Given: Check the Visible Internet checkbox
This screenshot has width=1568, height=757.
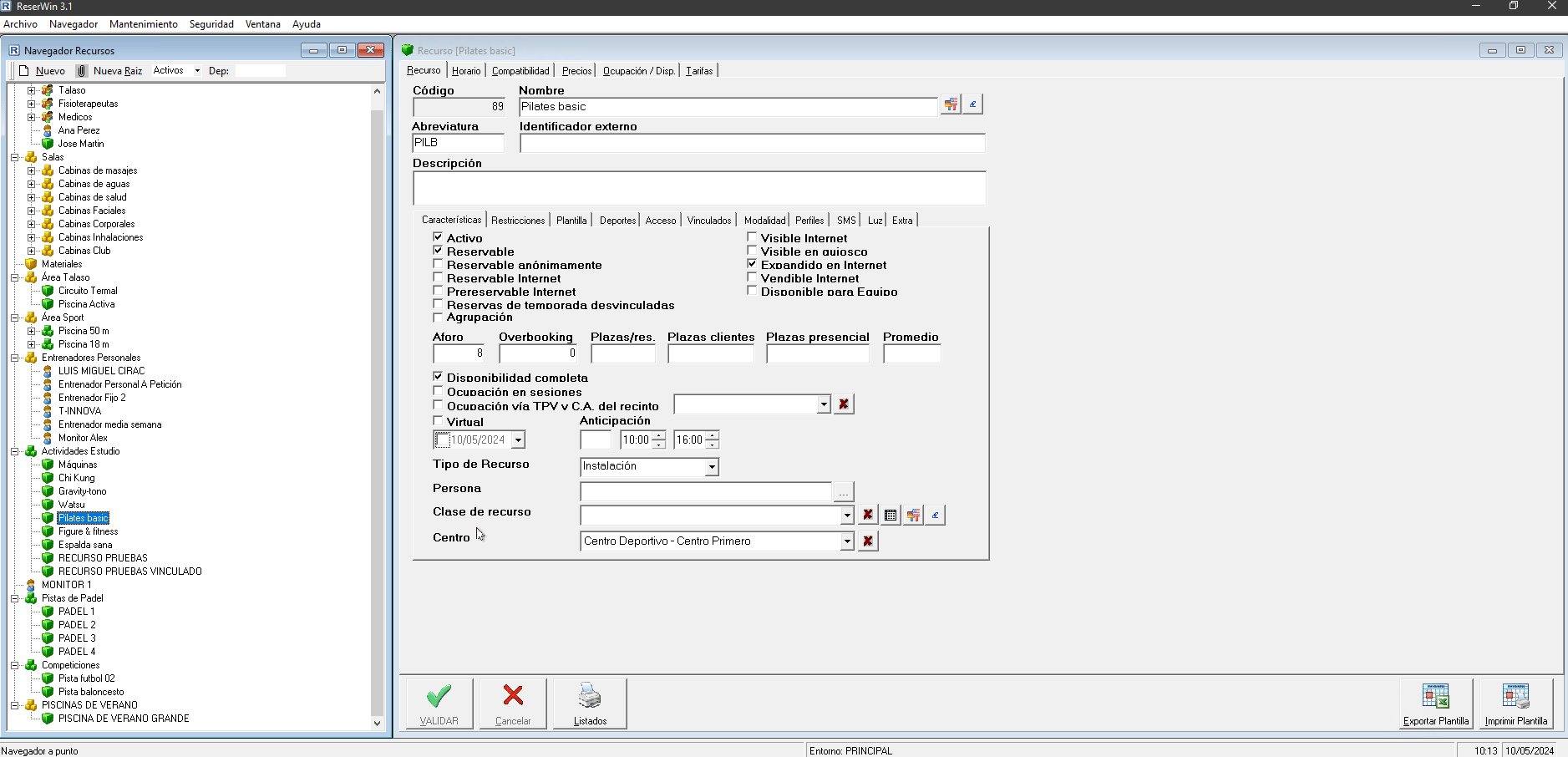Looking at the screenshot, I should [x=752, y=237].
